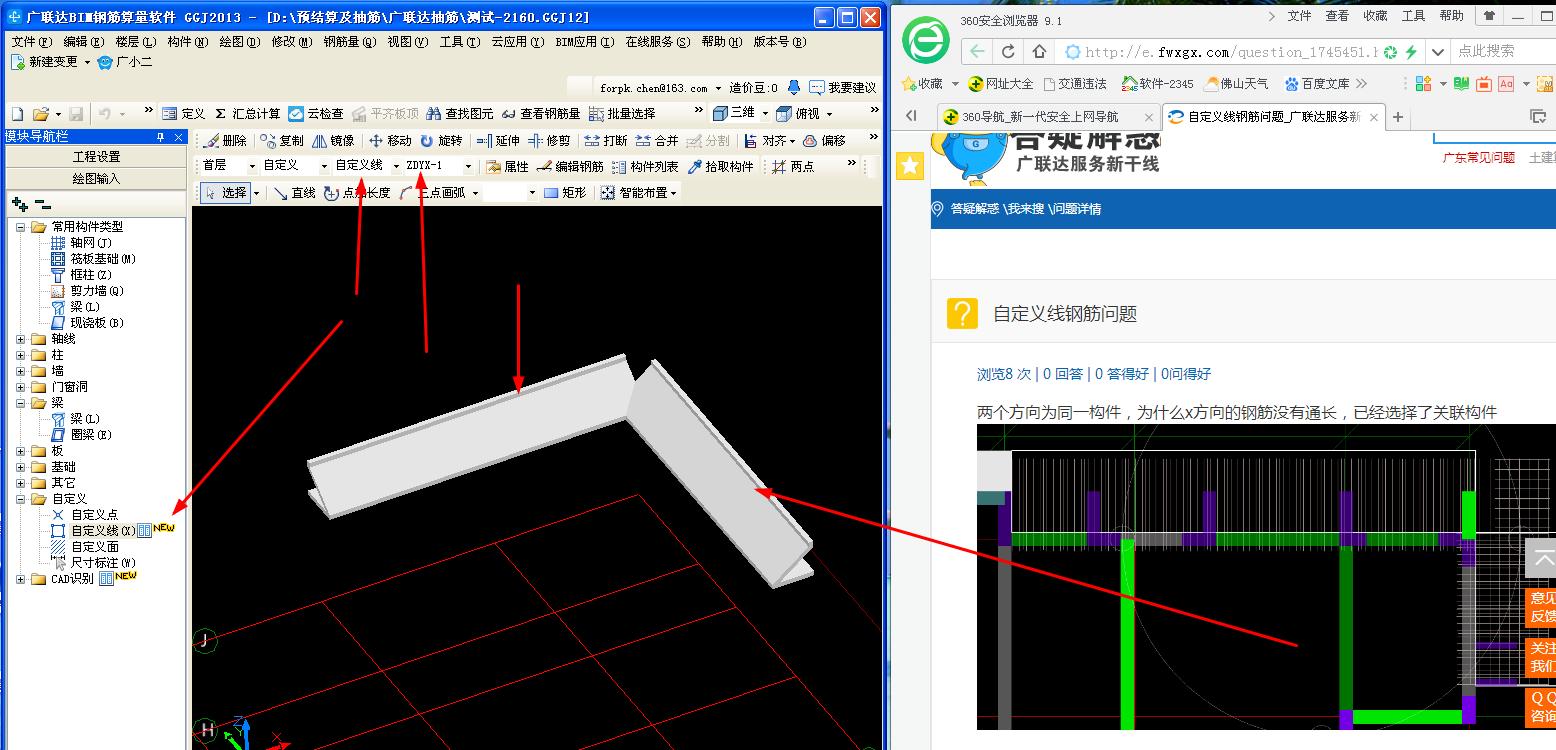Switch to the 360导航 browser tab
Viewport: 1556px width, 750px height.
coord(1048,117)
